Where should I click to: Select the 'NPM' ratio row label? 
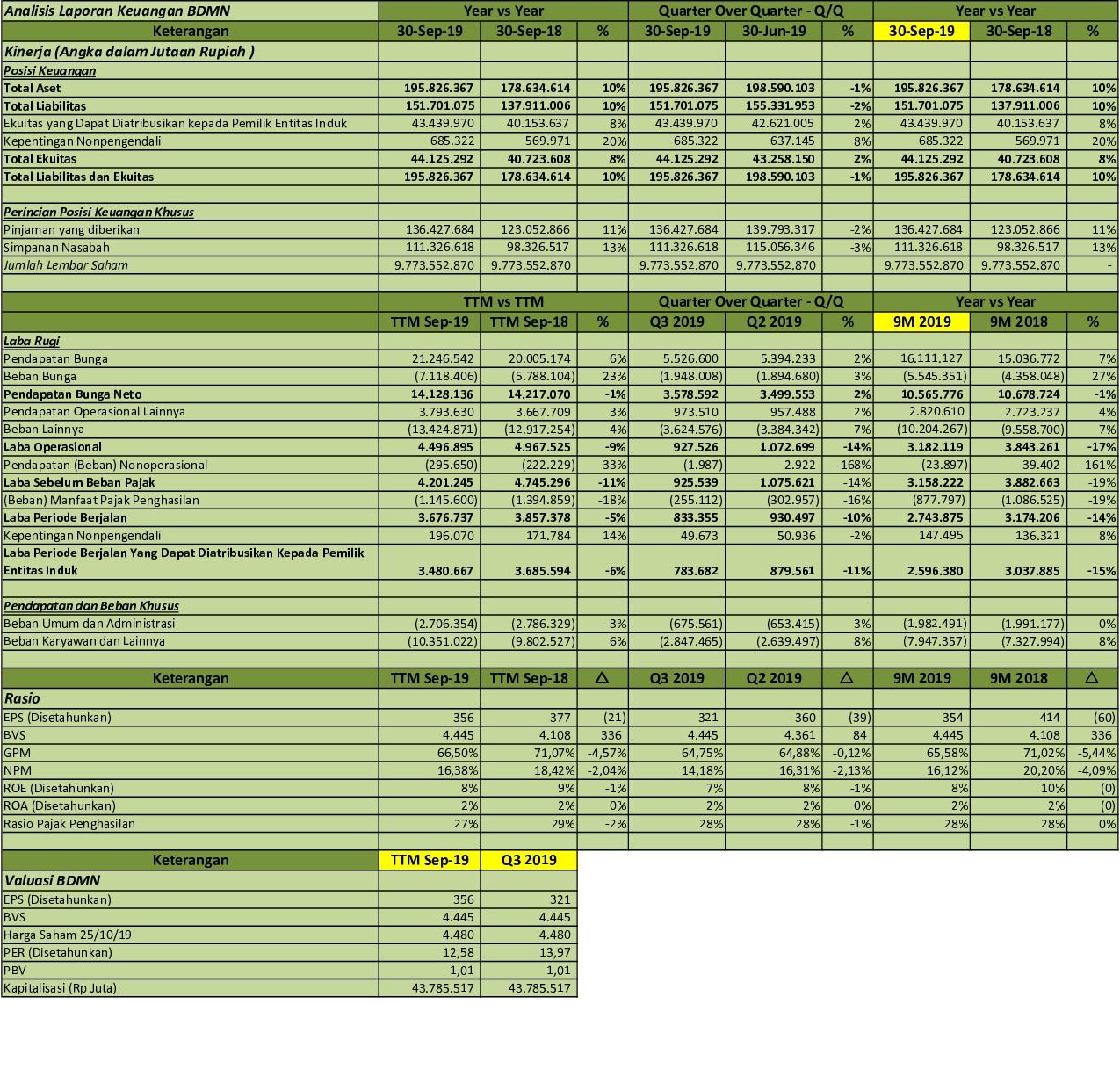[17, 770]
